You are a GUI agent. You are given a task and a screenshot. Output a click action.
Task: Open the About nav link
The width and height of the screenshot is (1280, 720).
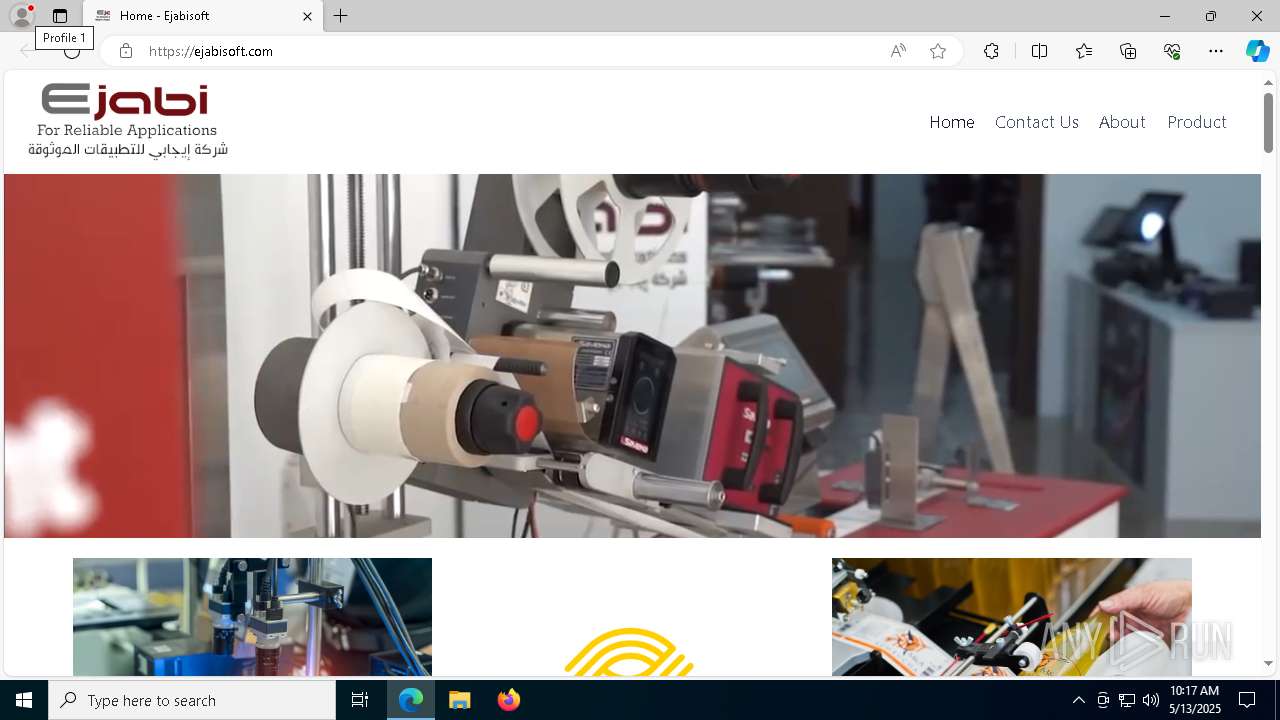1122,122
